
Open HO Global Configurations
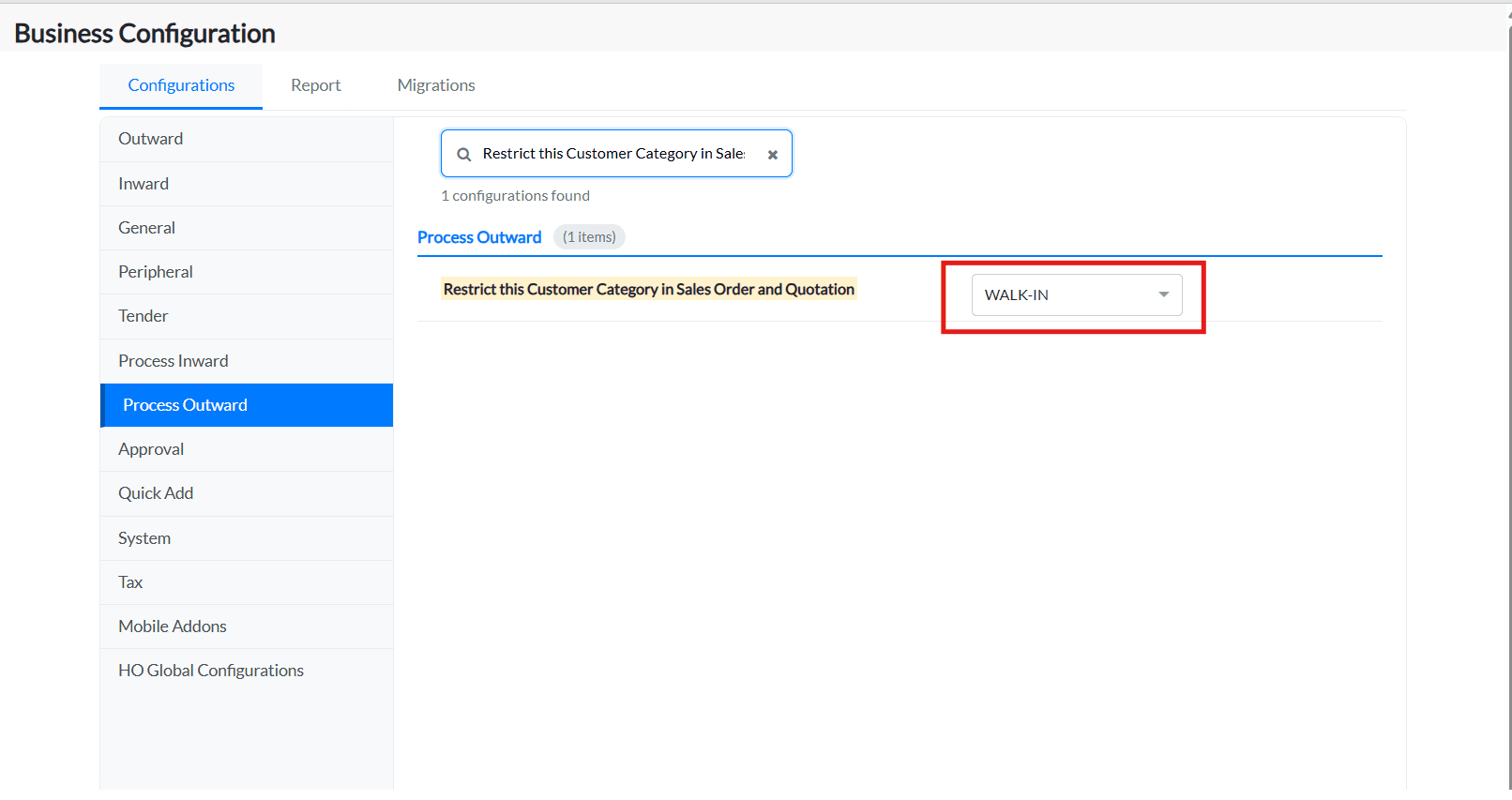[211, 671]
